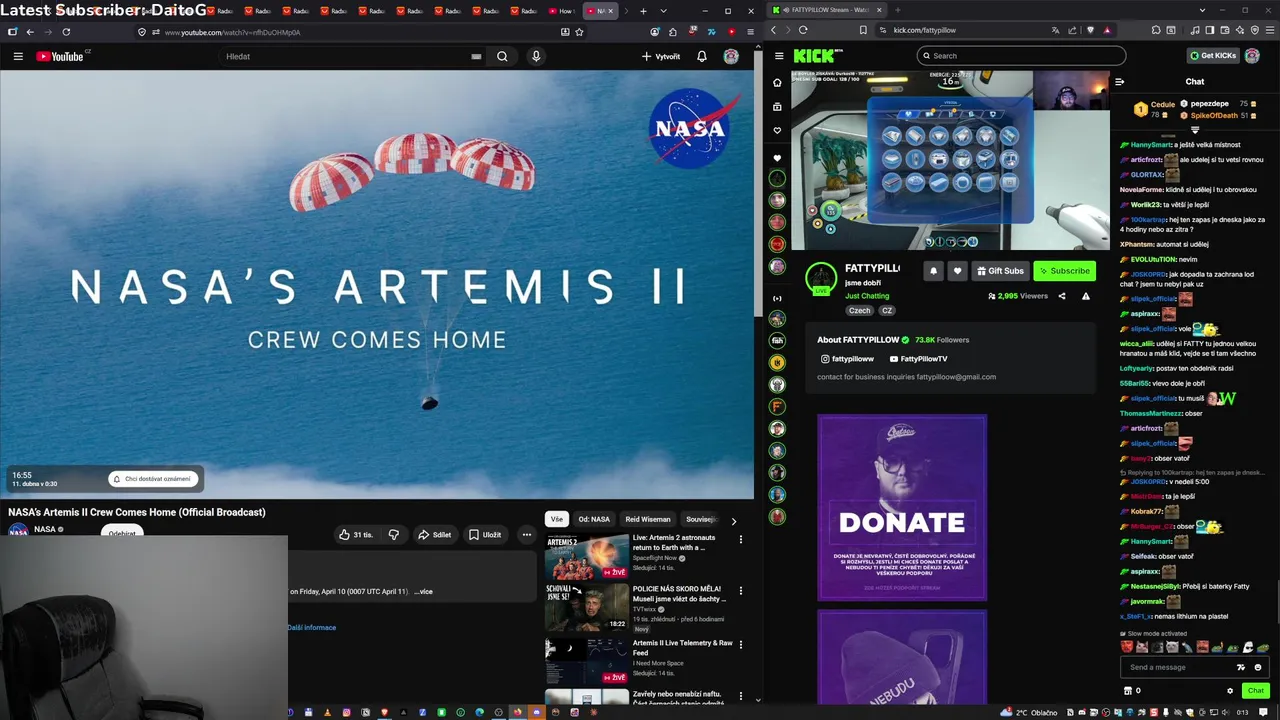Open the YouTube notifications bell
This screenshot has height=720, width=1280.
[x=702, y=56]
